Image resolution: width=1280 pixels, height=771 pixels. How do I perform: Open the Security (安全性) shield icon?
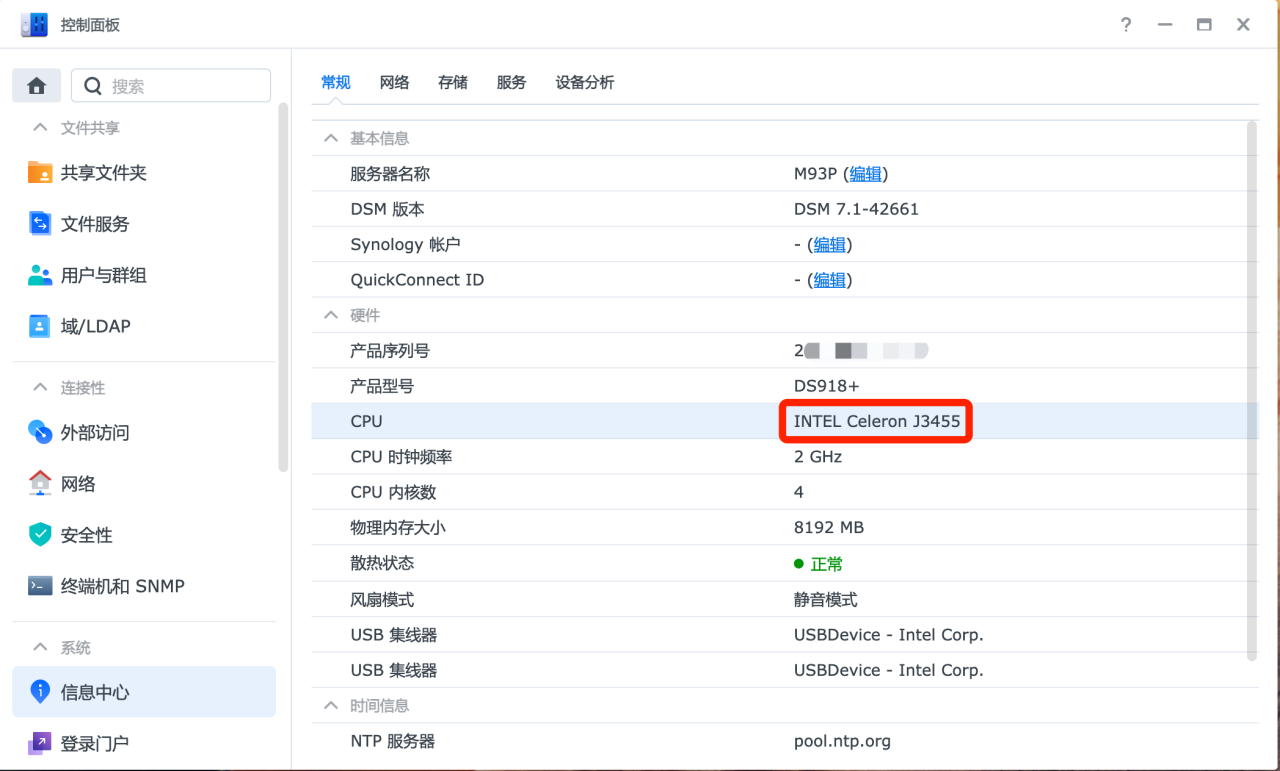tap(40, 535)
